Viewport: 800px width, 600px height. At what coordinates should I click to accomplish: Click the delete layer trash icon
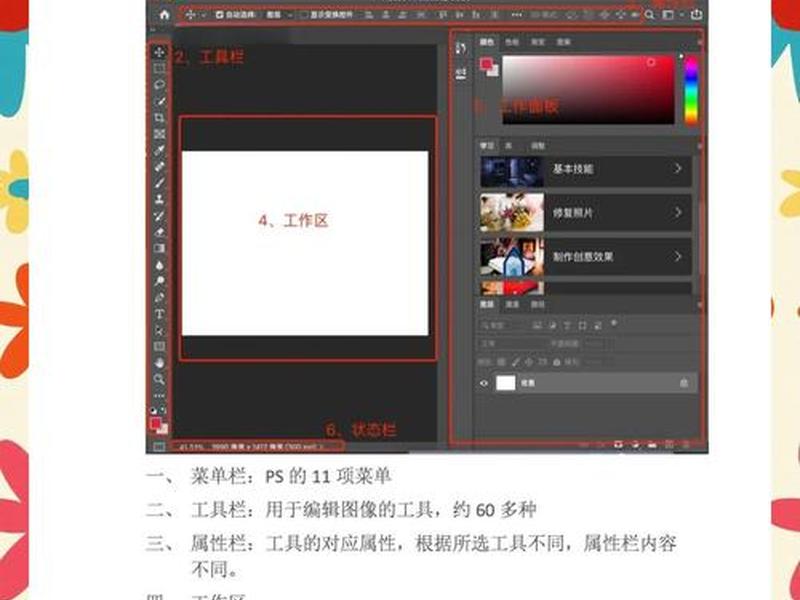(686, 445)
